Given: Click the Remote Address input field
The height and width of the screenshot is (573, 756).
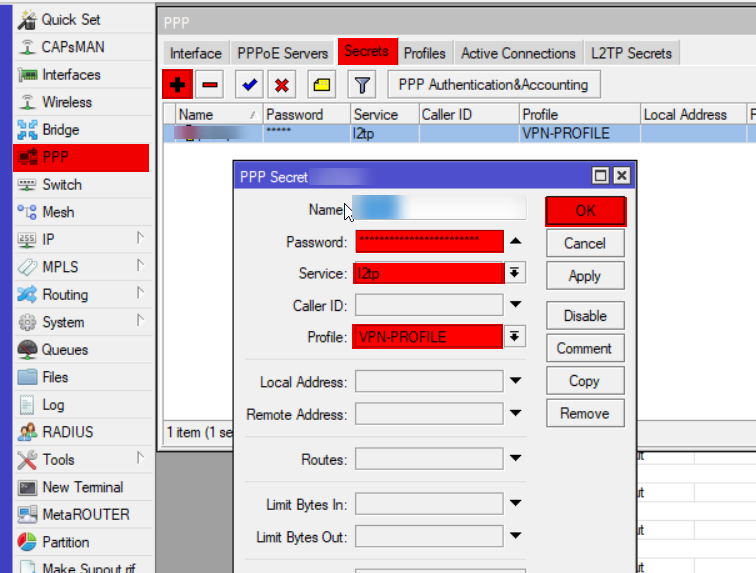Looking at the screenshot, I should [x=429, y=414].
